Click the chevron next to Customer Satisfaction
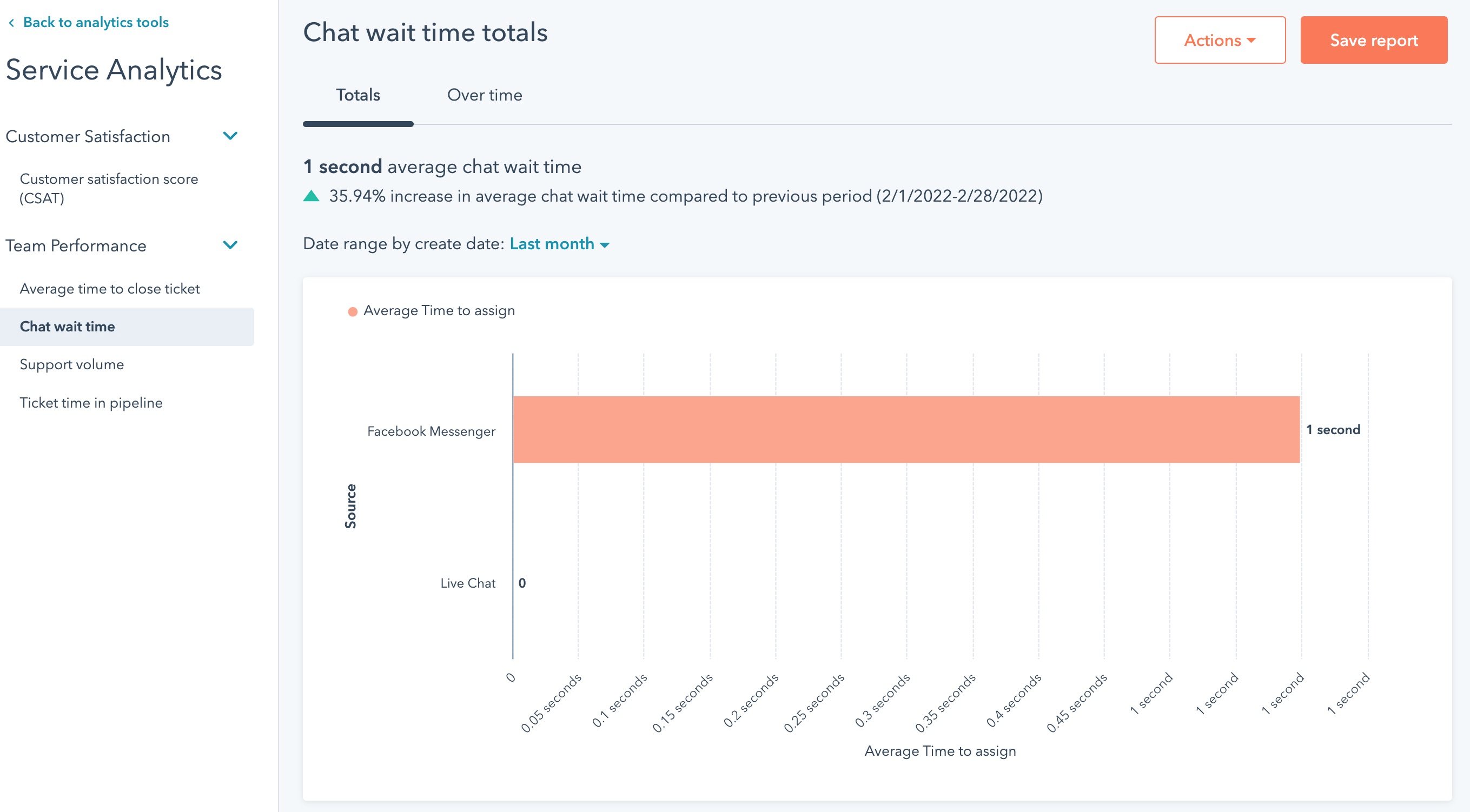 pos(230,136)
